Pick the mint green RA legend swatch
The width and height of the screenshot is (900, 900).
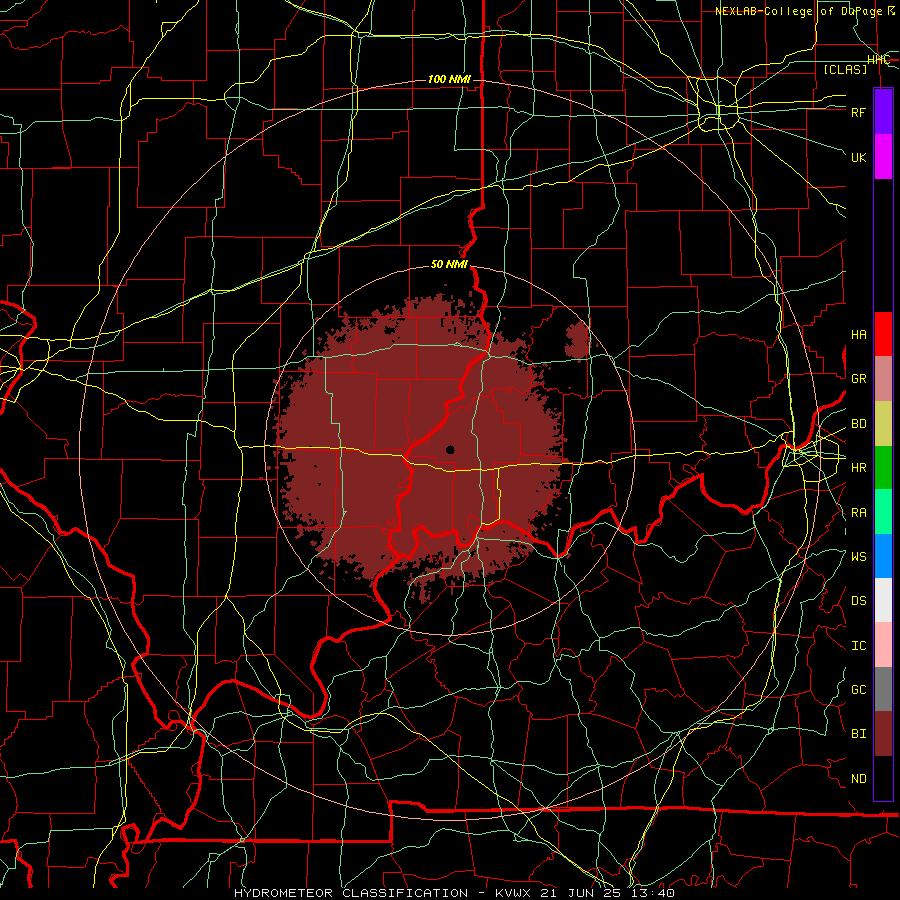click(x=883, y=512)
